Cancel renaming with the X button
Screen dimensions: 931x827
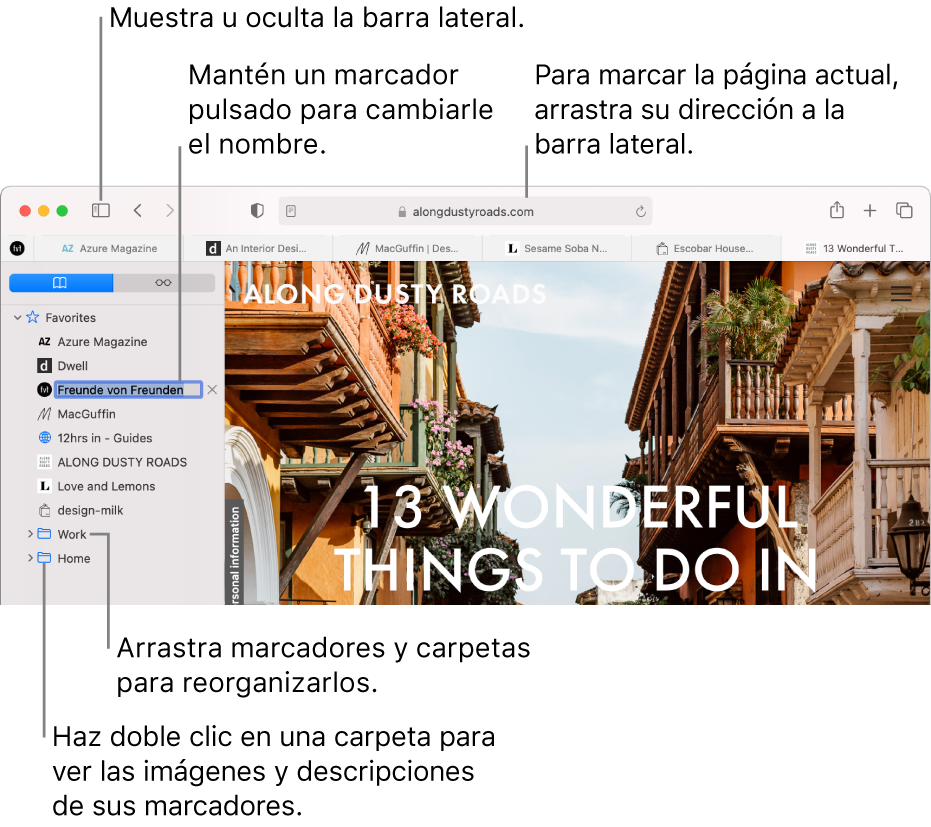pos(212,389)
